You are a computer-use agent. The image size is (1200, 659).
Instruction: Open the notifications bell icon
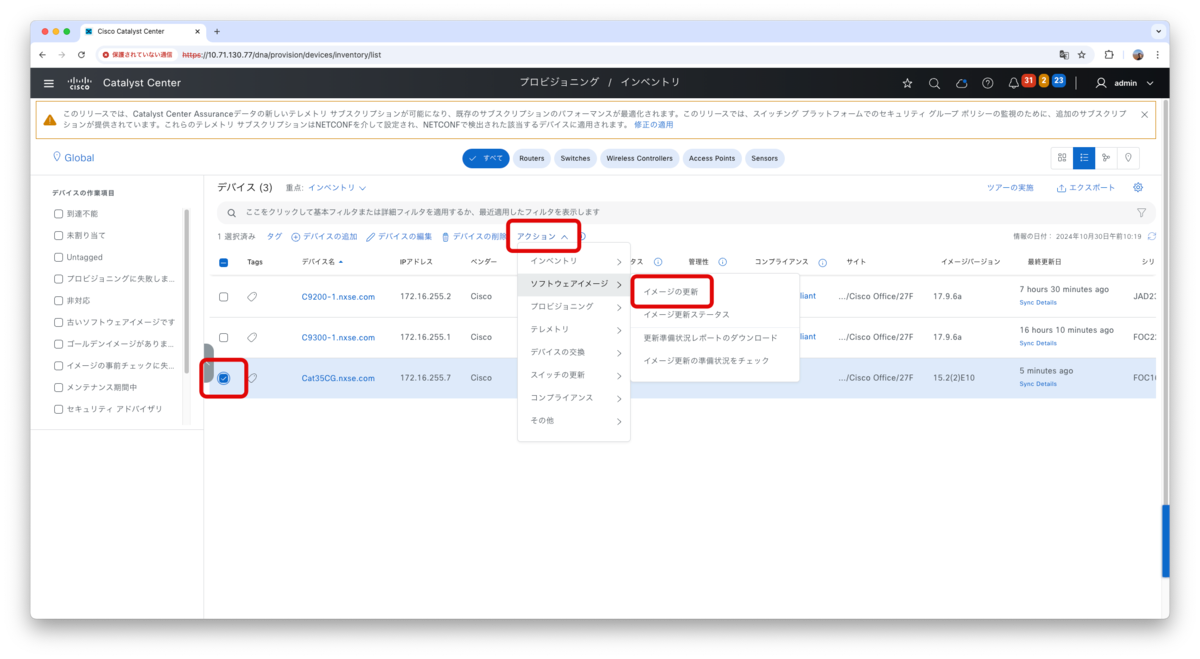coord(1013,83)
